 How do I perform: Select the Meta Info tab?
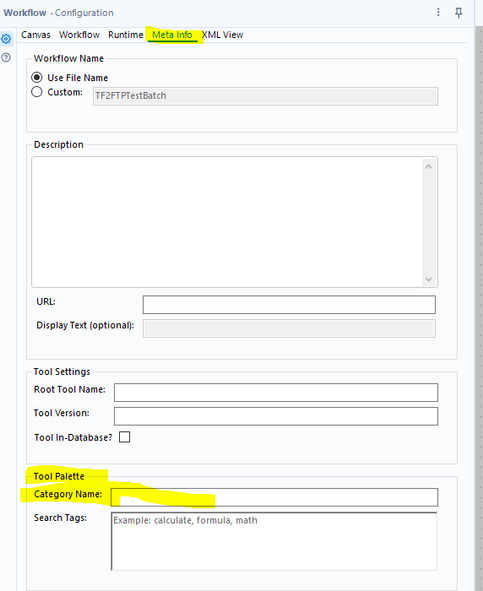coord(172,35)
